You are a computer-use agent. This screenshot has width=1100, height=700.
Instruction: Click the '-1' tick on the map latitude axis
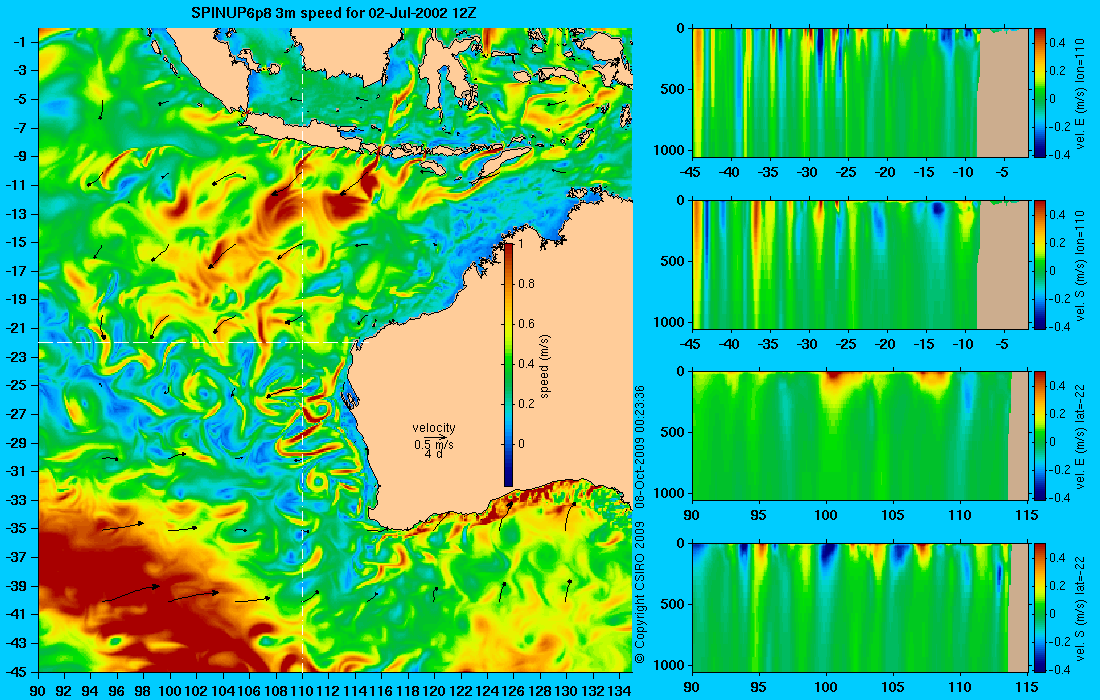click(20, 42)
